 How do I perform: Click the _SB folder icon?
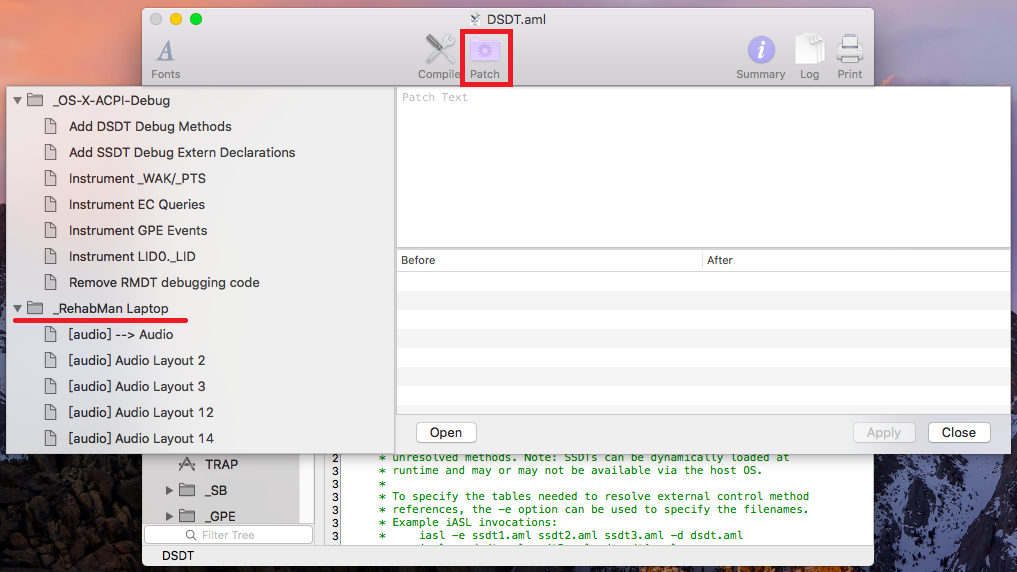[187, 490]
